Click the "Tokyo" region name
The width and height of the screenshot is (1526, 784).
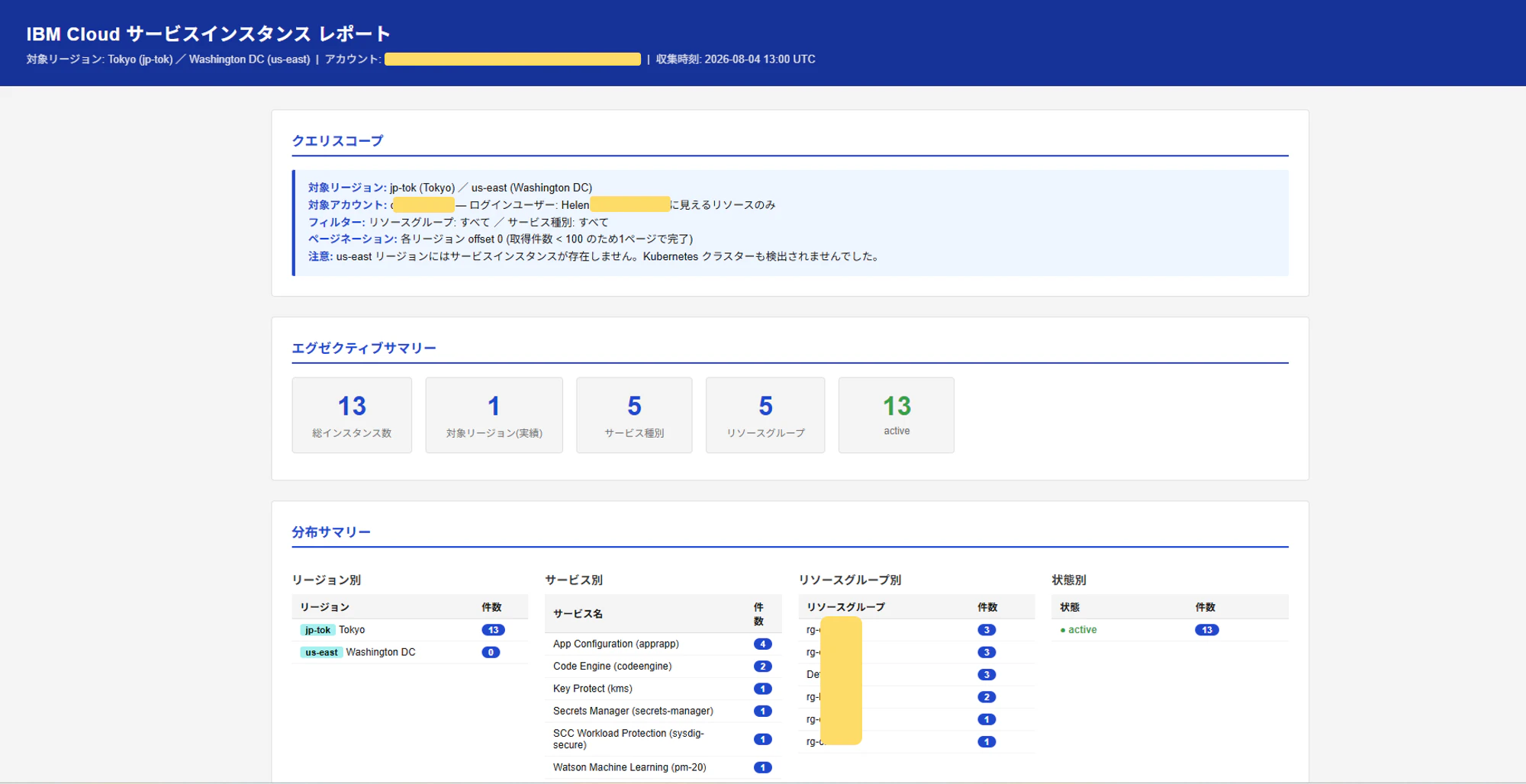[352, 630]
